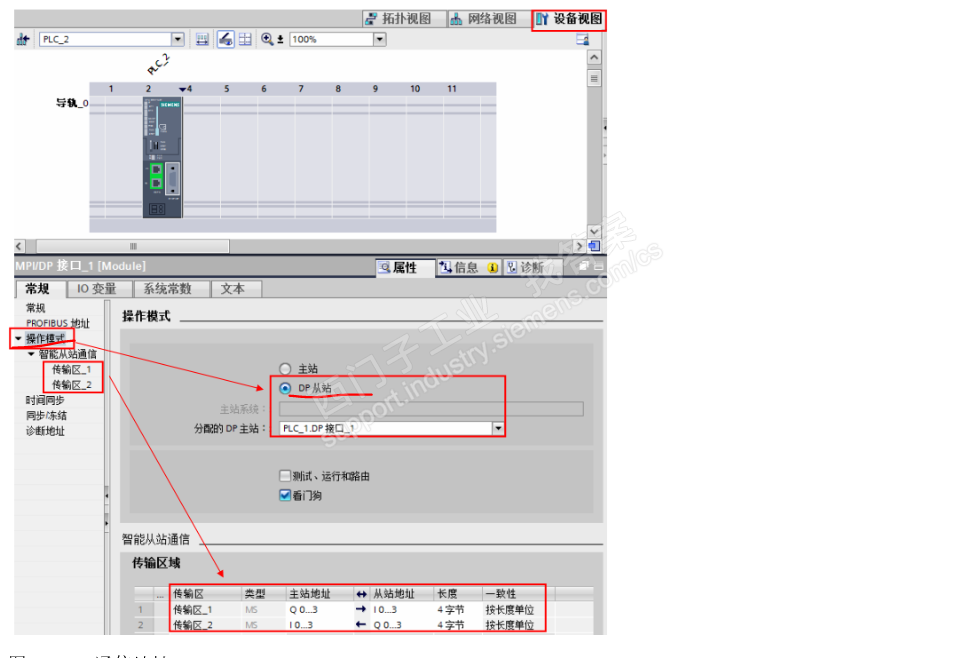The image size is (963, 658).
Task: Click the horizontal scrollbar thumb in device view
Action: pyautogui.click(x=133, y=246)
